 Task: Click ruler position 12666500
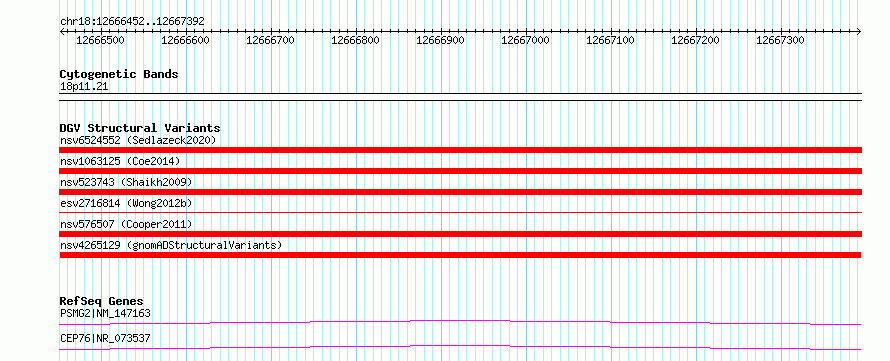pos(100,40)
